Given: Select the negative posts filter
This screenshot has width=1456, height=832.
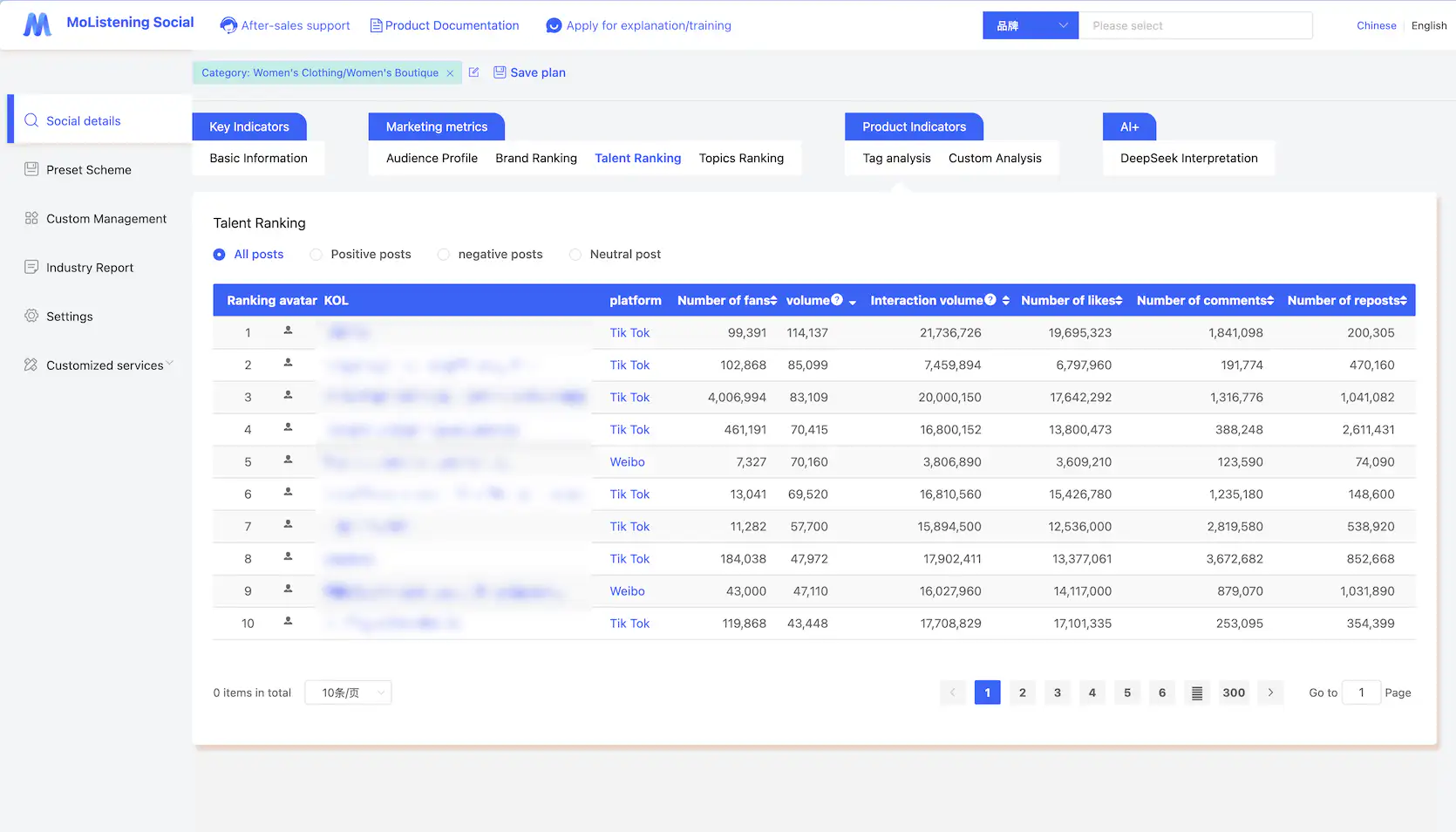Looking at the screenshot, I should [x=444, y=254].
